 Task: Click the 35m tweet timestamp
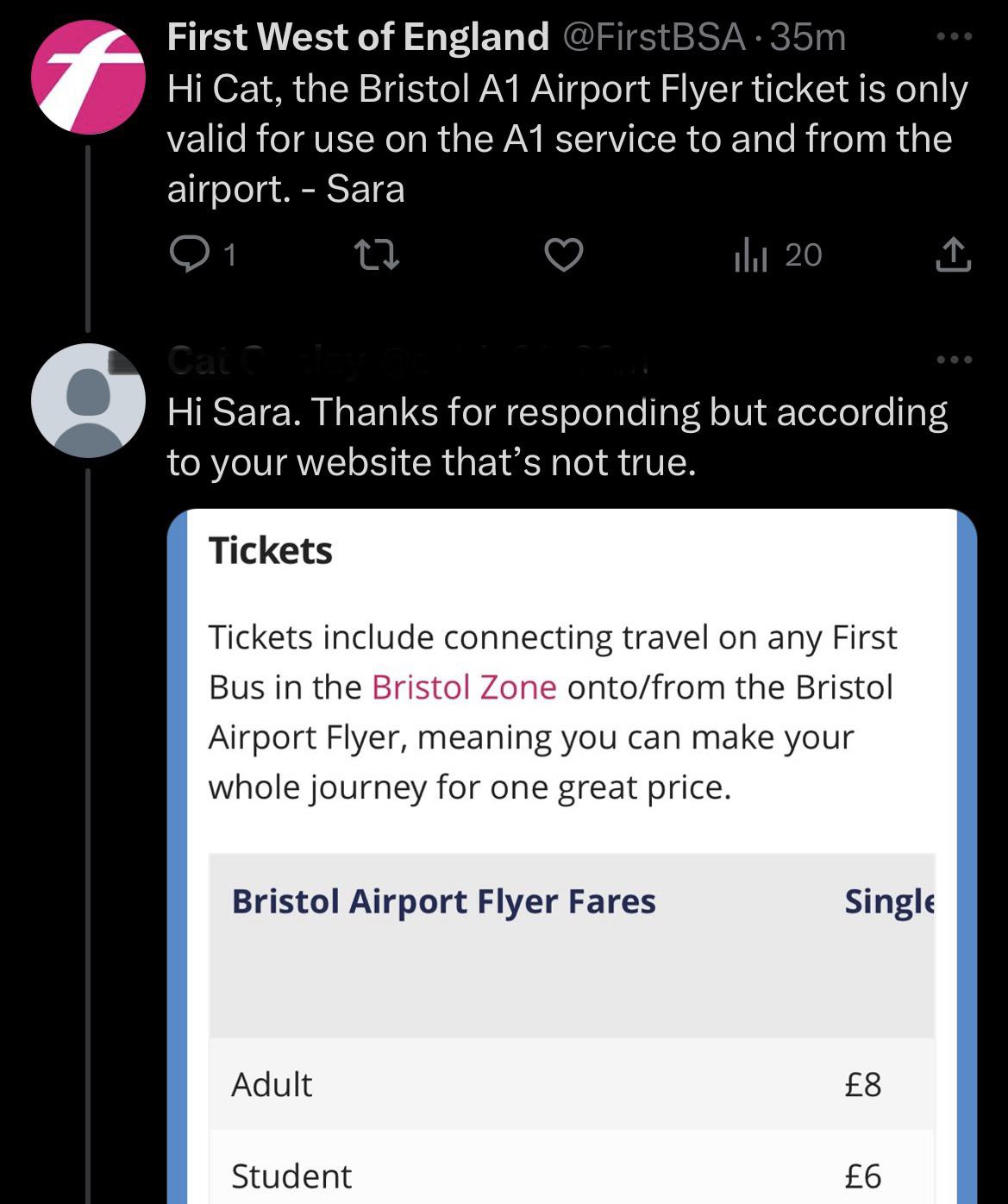808,37
